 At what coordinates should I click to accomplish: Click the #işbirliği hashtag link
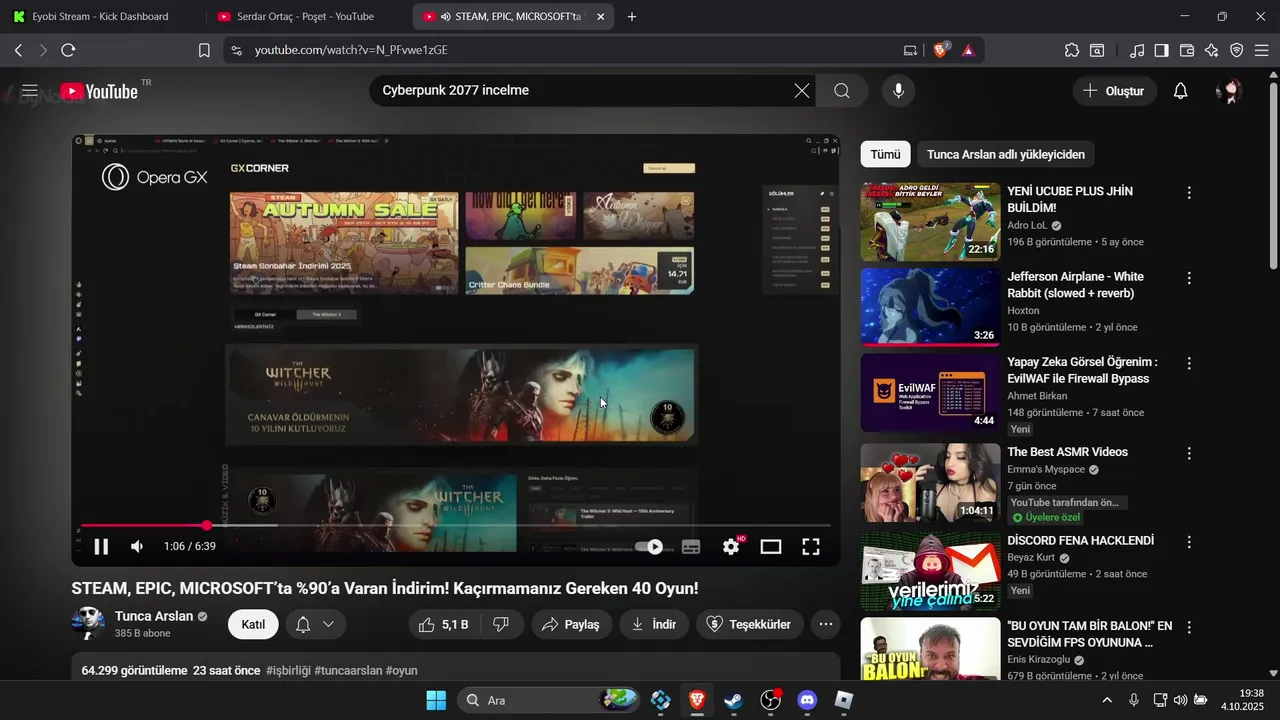(288, 670)
